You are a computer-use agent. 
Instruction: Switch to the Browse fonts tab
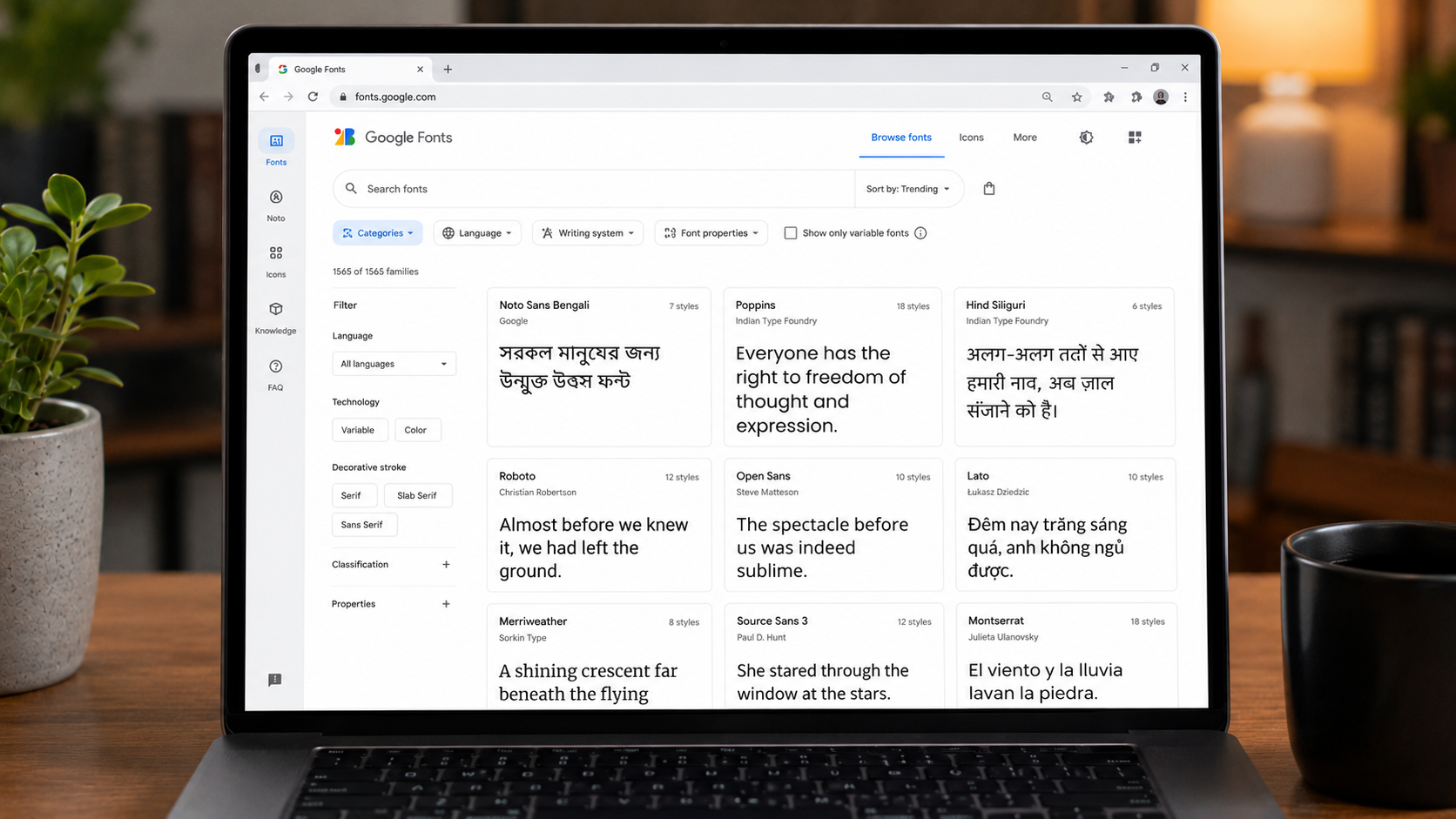click(901, 138)
